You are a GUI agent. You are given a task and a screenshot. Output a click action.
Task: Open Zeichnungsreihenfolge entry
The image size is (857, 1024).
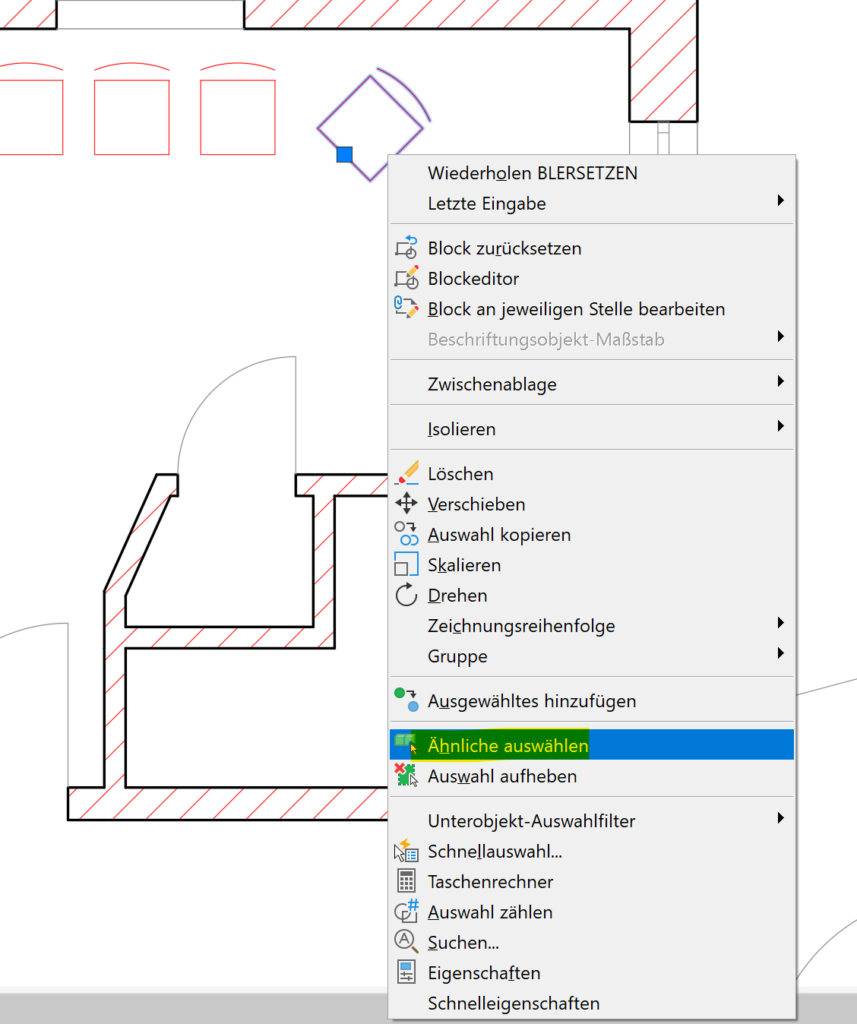(592, 626)
